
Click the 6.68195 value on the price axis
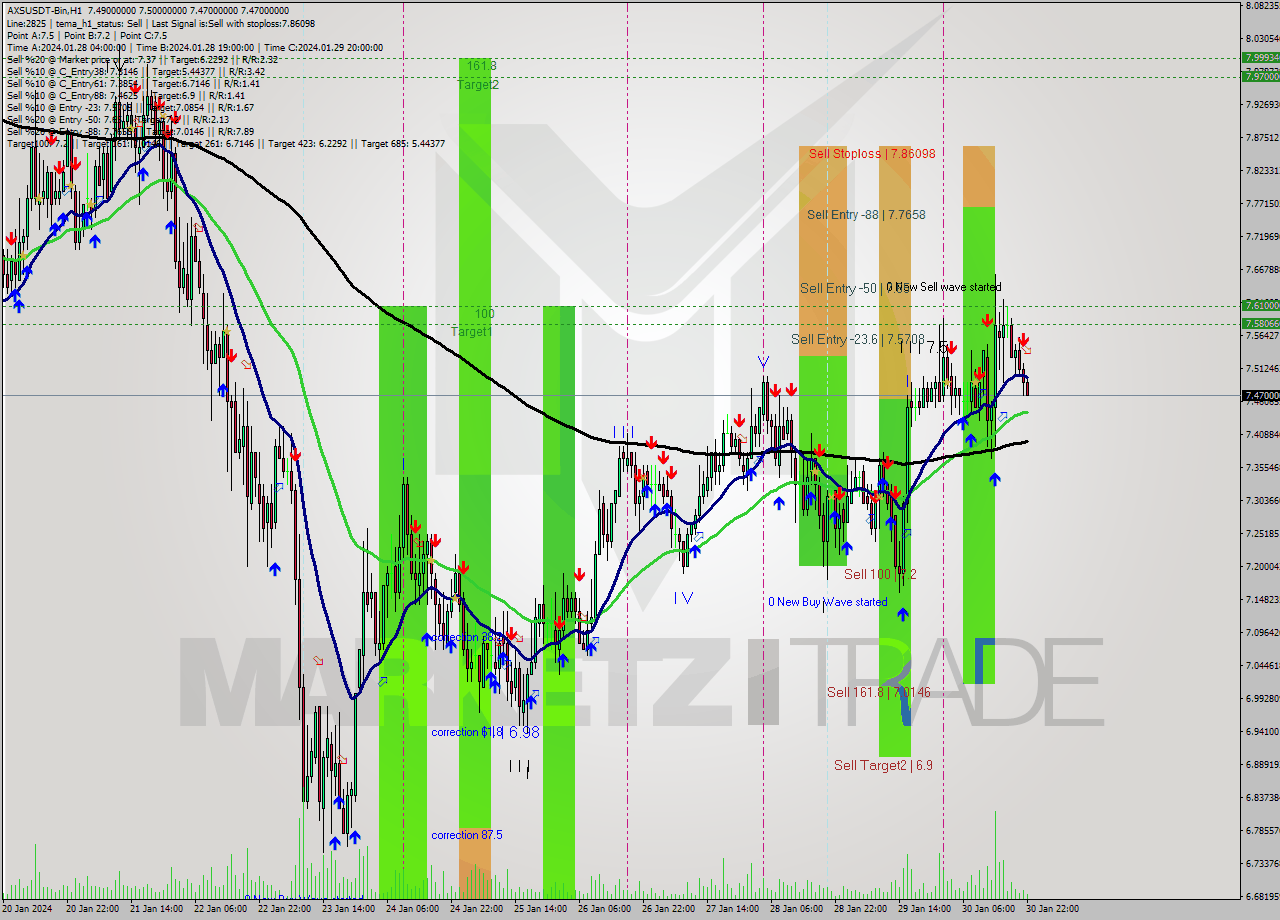click(1262, 896)
